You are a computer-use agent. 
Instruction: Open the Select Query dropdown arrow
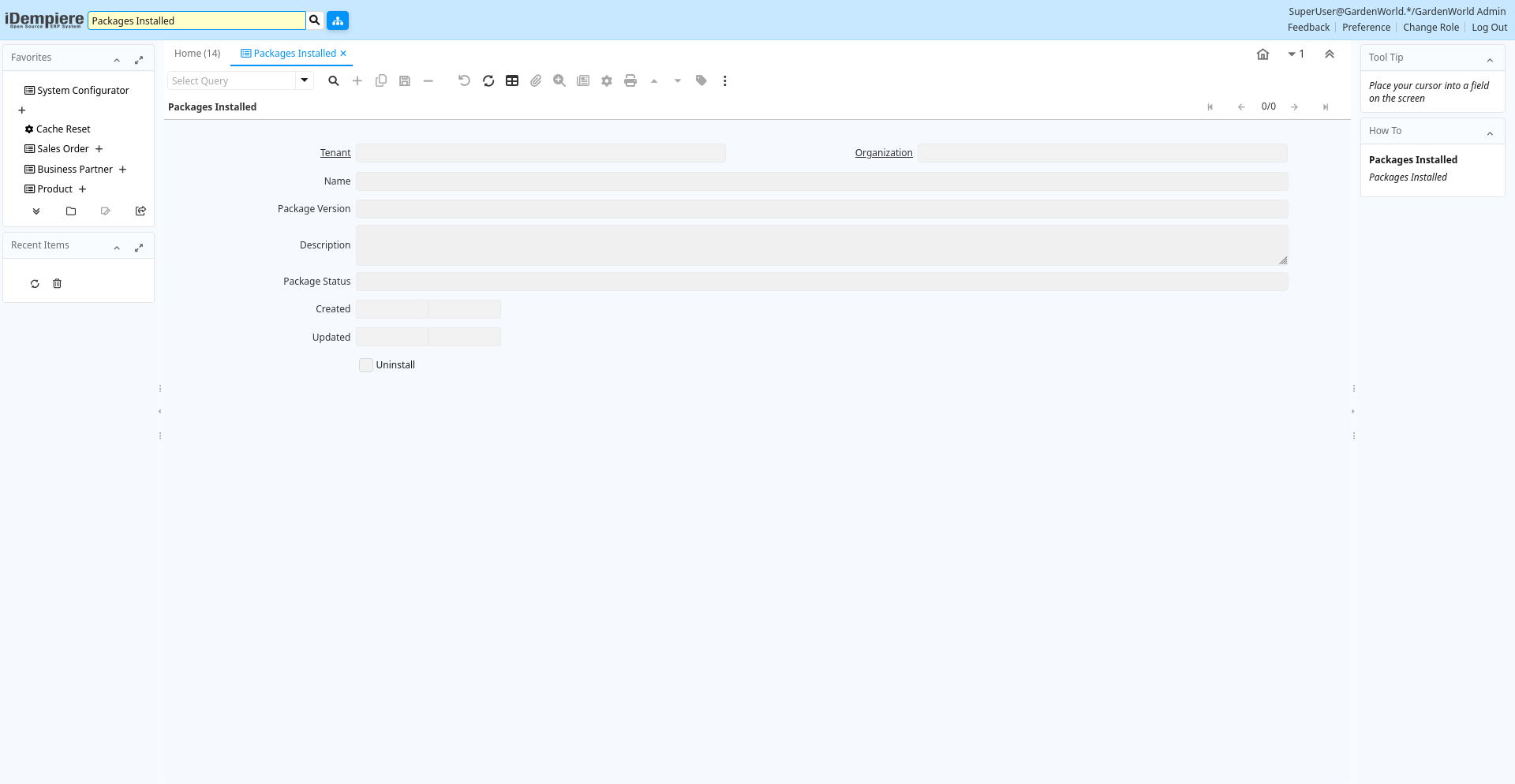coord(304,80)
